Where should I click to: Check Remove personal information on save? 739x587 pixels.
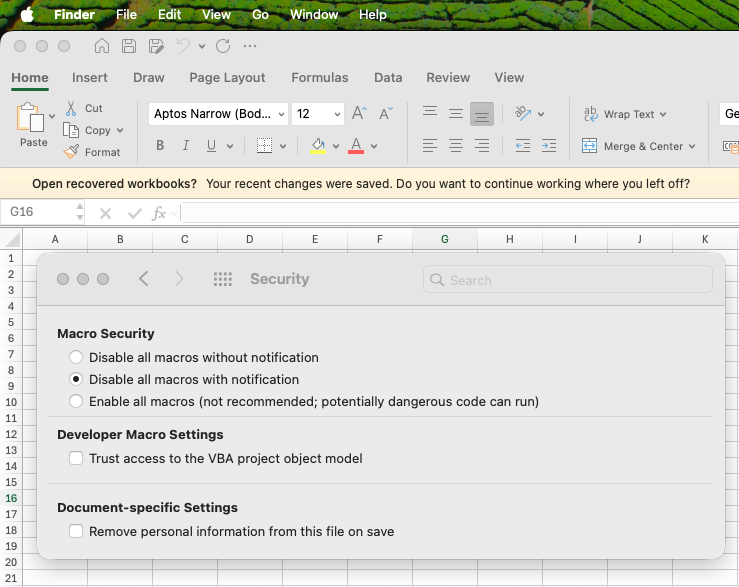76,531
